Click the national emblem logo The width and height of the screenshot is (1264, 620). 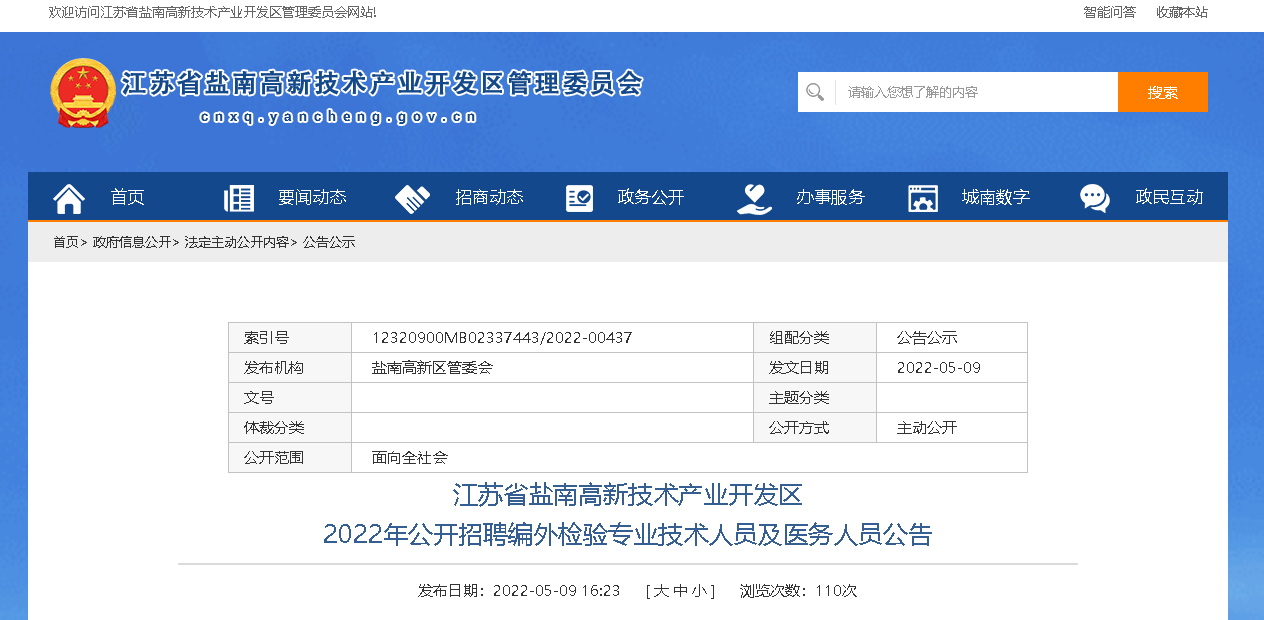83,93
